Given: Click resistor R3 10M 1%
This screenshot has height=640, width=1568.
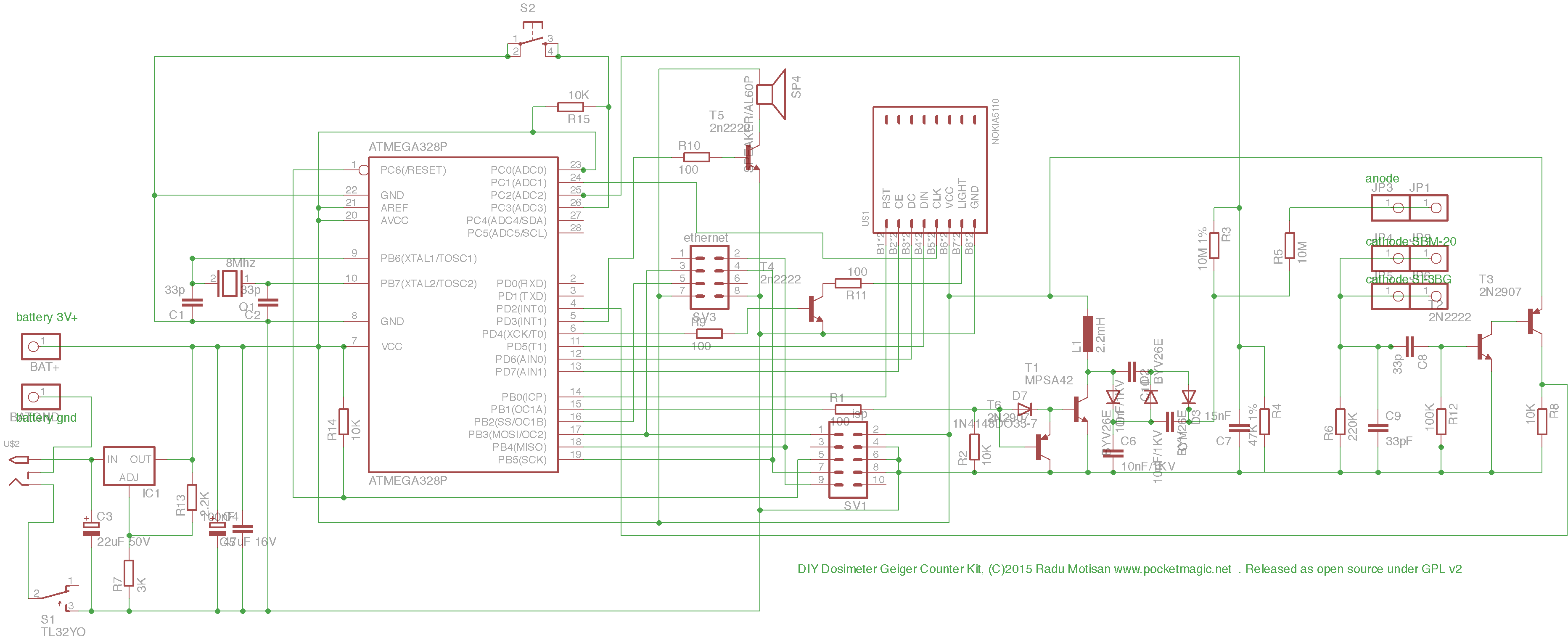Looking at the screenshot, I should [x=1214, y=246].
